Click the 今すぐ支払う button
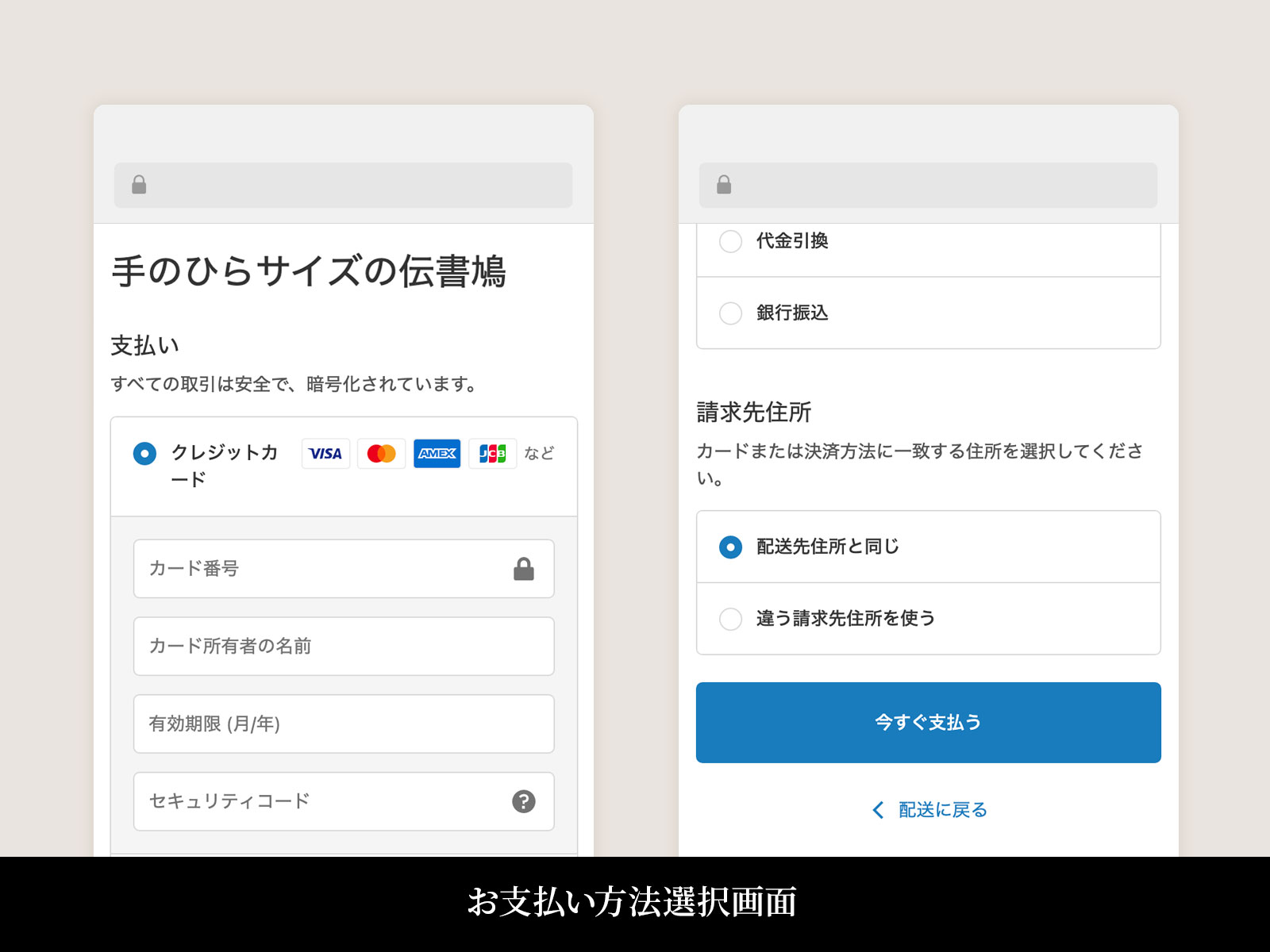 (x=929, y=723)
